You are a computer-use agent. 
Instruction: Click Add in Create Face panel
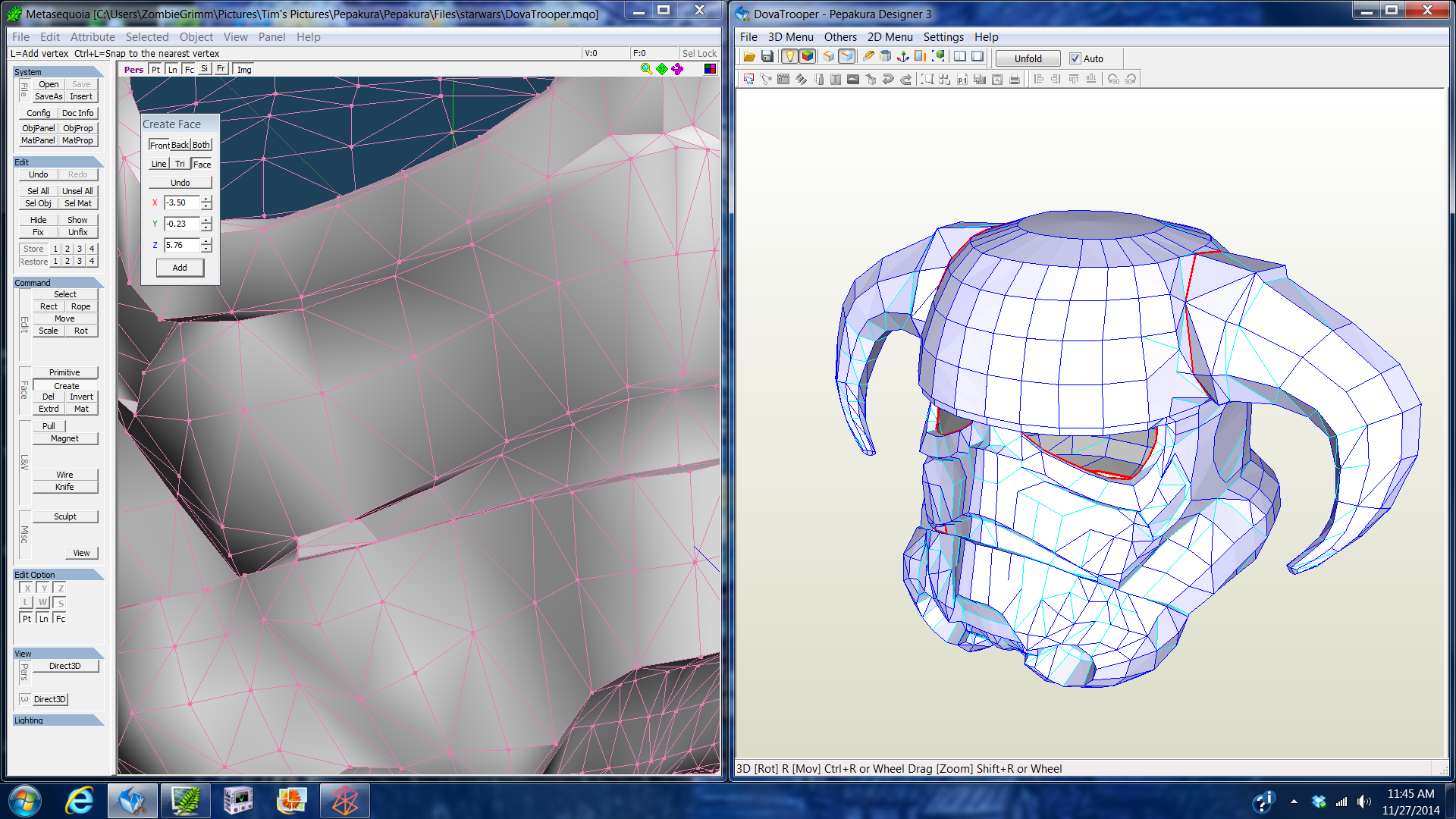point(180,268)
